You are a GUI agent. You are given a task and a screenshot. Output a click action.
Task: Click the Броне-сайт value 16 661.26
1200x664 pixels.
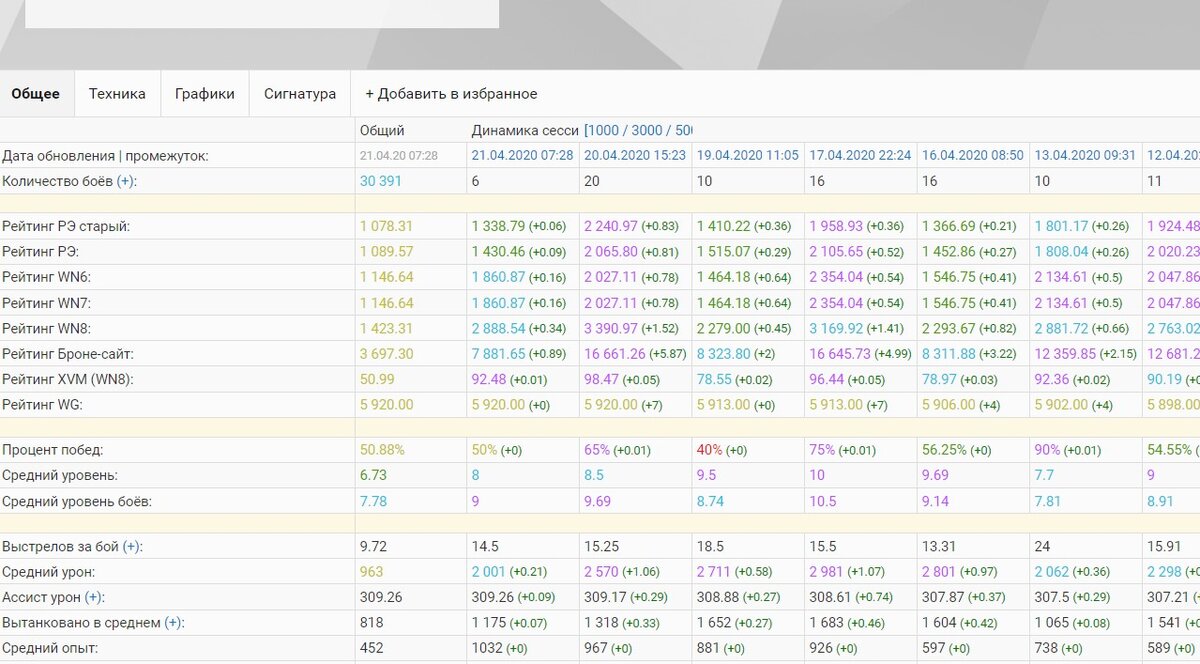[614, 353]
